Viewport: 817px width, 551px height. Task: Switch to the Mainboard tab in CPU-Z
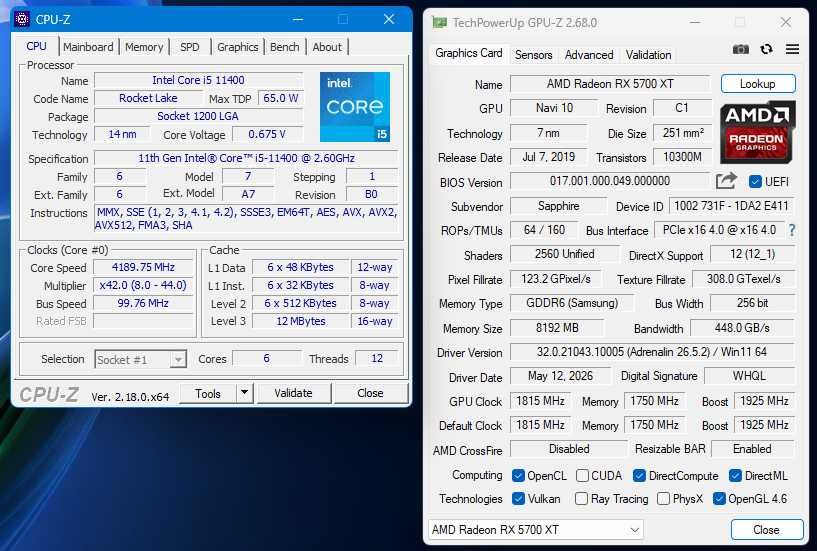pyautogui.click(x=88, y=47)
